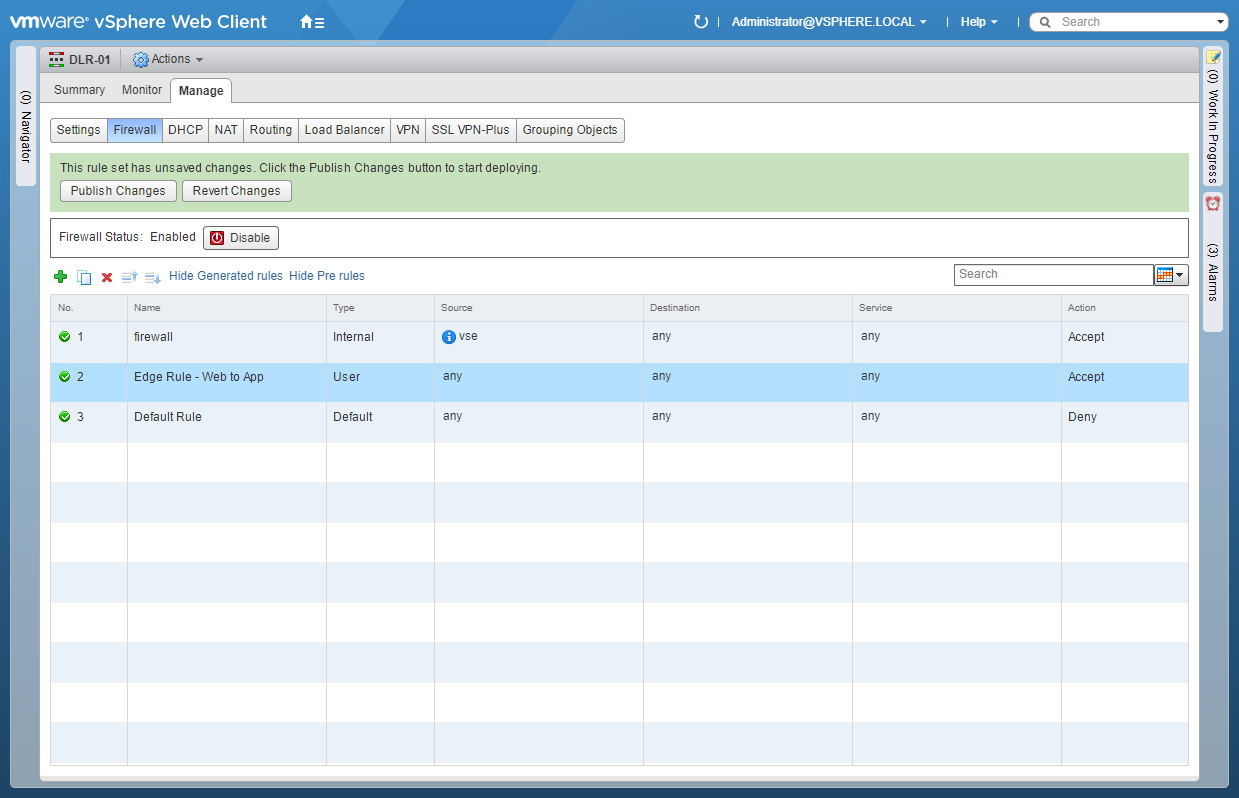Move the selected rule up
1239x798 pixels.
click(x=129, y=277)
